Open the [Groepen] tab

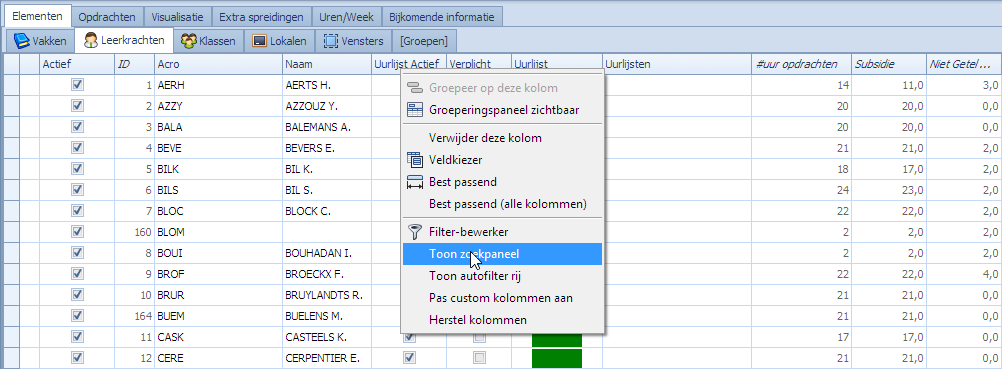click(x=424, y=41)
